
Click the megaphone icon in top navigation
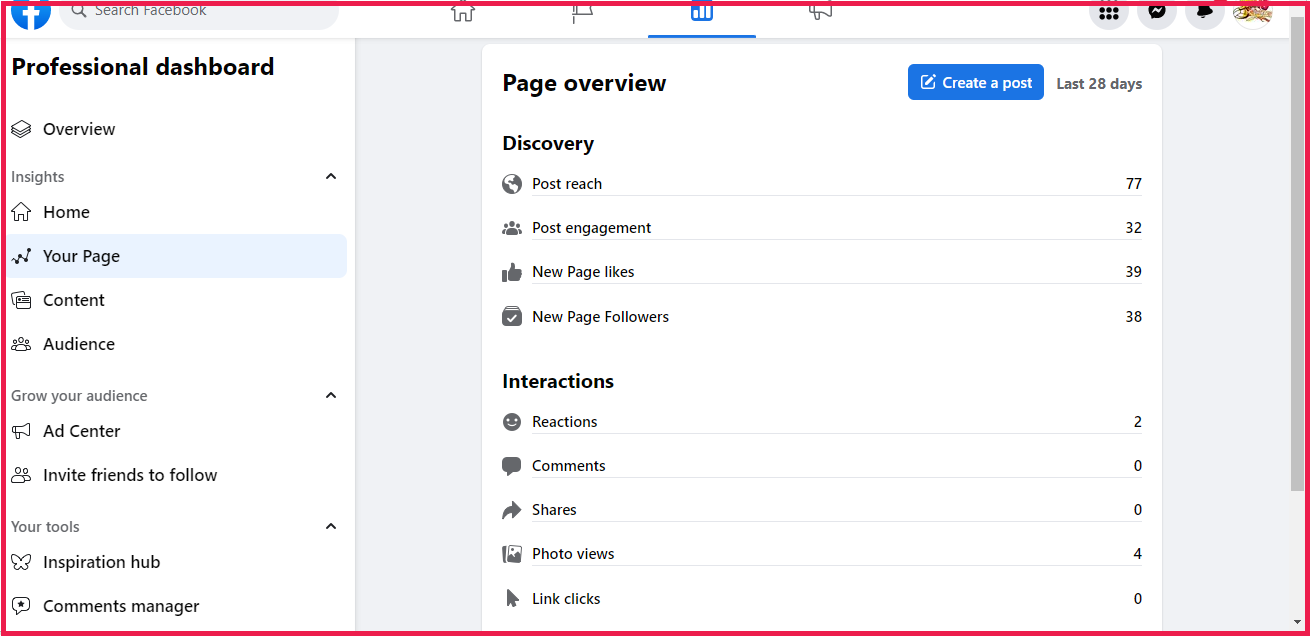pyautogui.click(x=821, y=13)
